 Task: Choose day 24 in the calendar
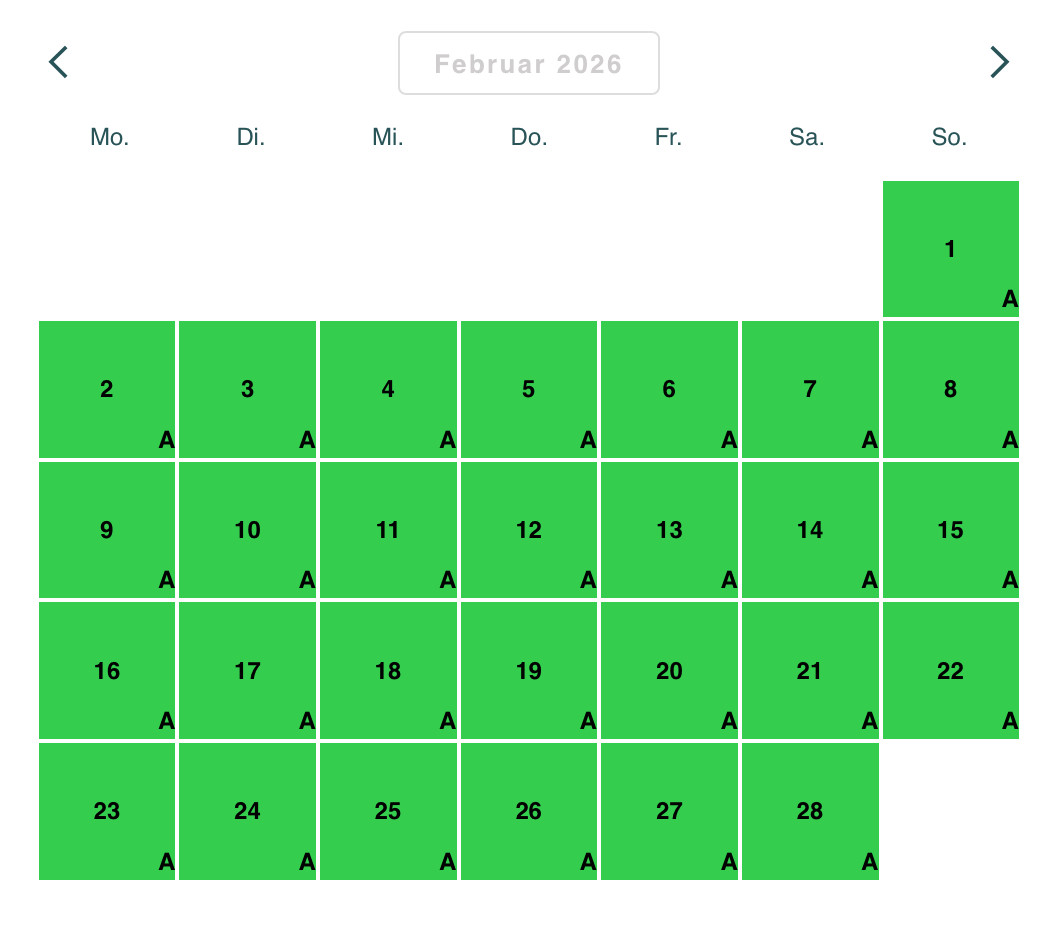(x=247, y=811)
